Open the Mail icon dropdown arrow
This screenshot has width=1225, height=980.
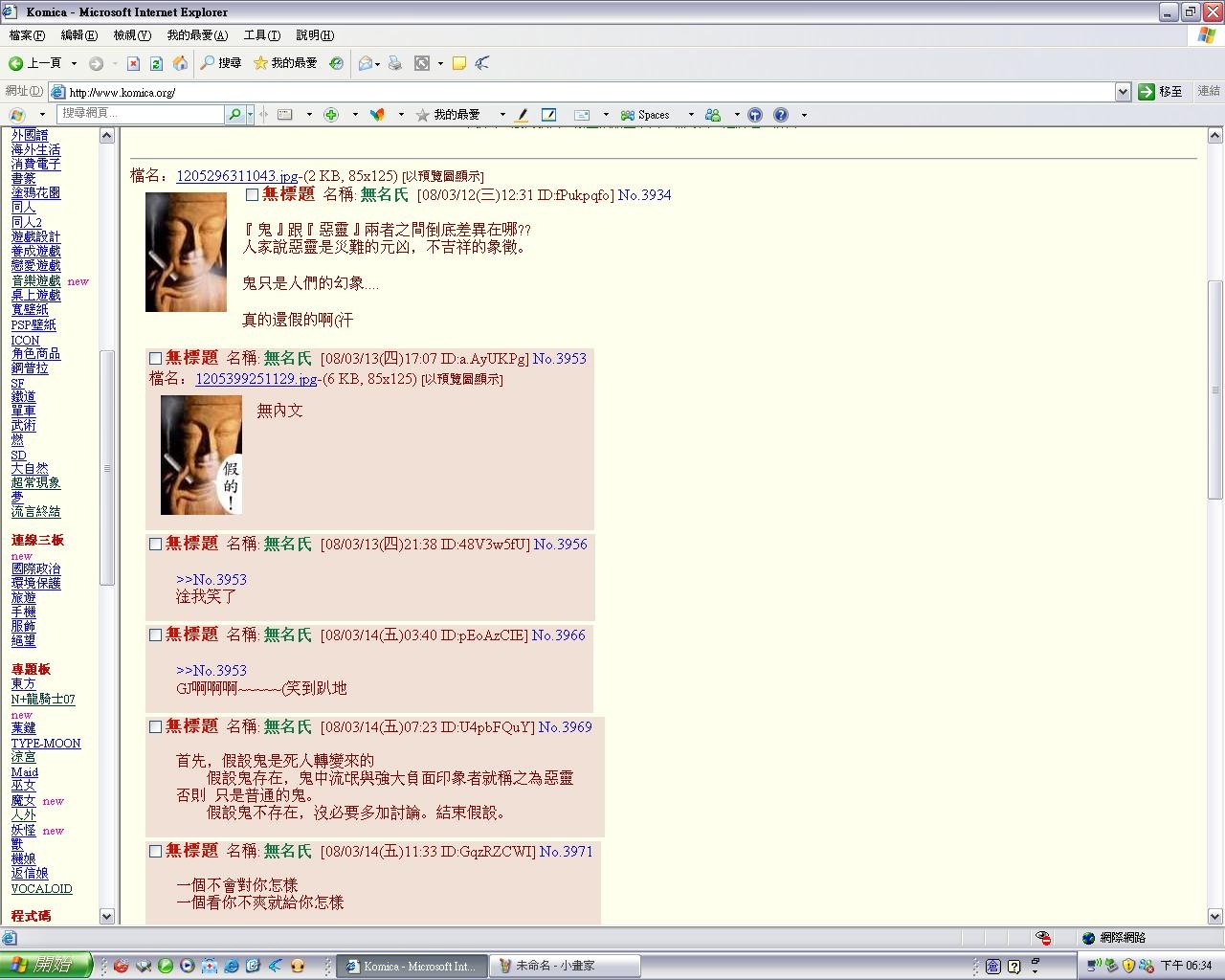[377, 64]
